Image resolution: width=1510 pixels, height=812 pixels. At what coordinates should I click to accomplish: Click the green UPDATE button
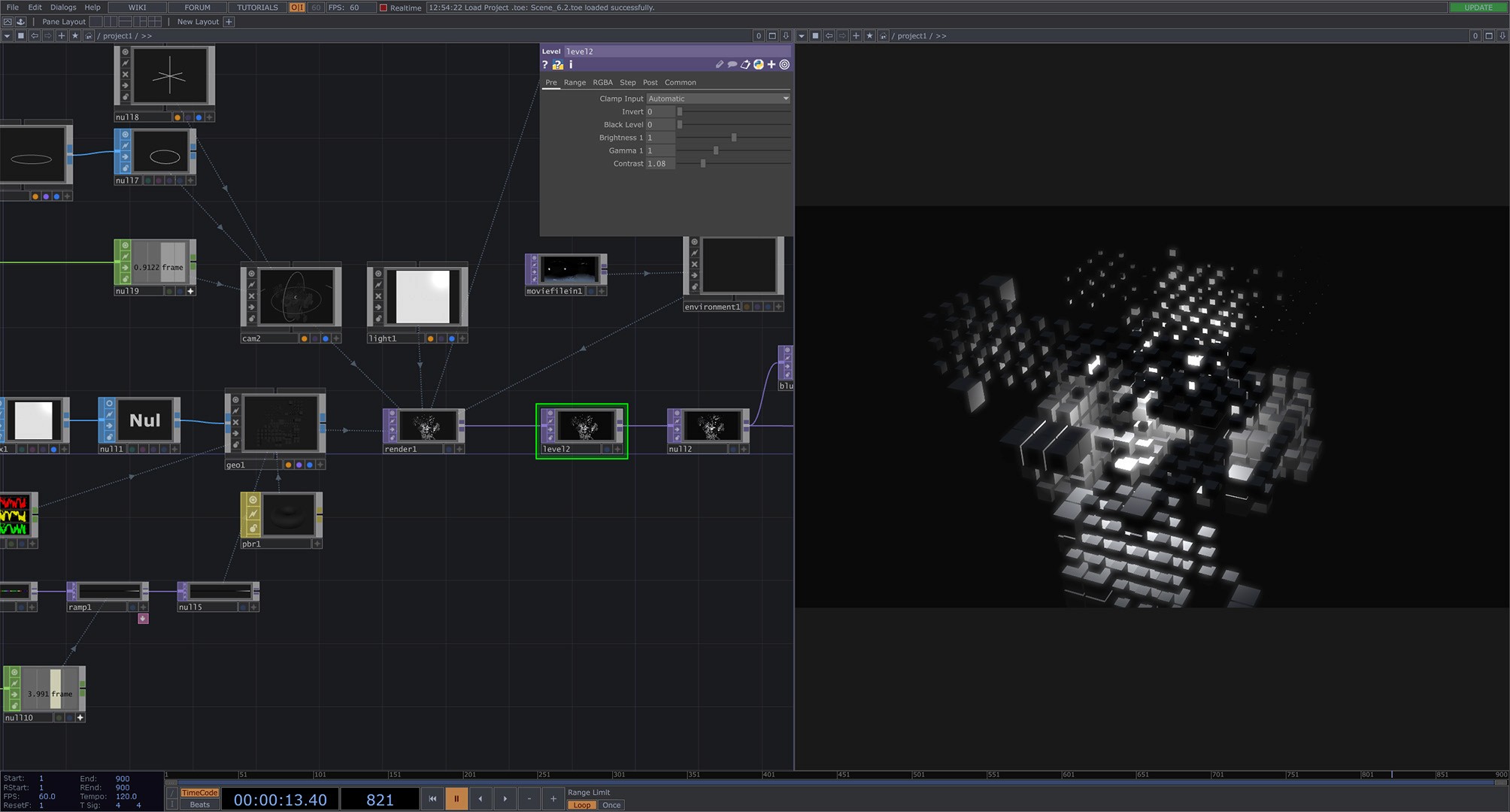1478,8
